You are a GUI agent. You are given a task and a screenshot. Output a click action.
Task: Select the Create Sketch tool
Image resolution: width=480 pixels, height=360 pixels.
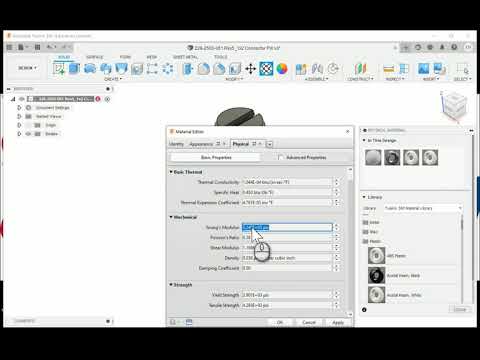(x=59, y=69)
